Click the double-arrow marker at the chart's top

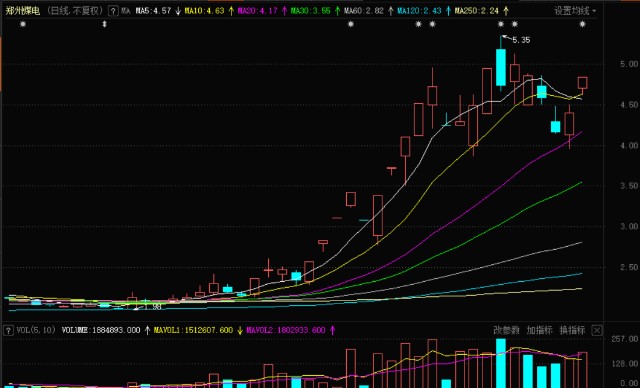[x=104, y=24]
